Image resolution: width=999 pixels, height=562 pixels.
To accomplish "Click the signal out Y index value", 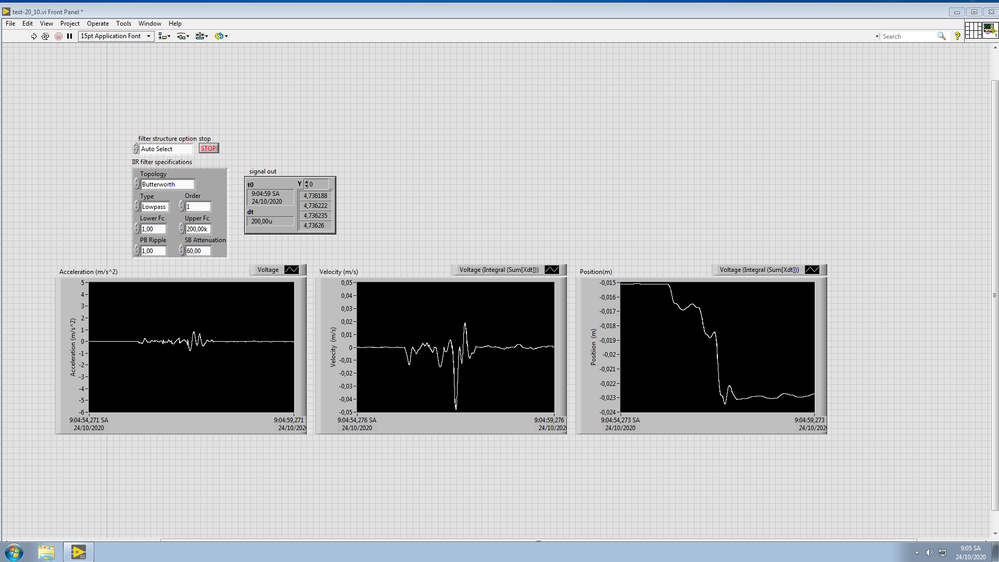I will (319, 184).
